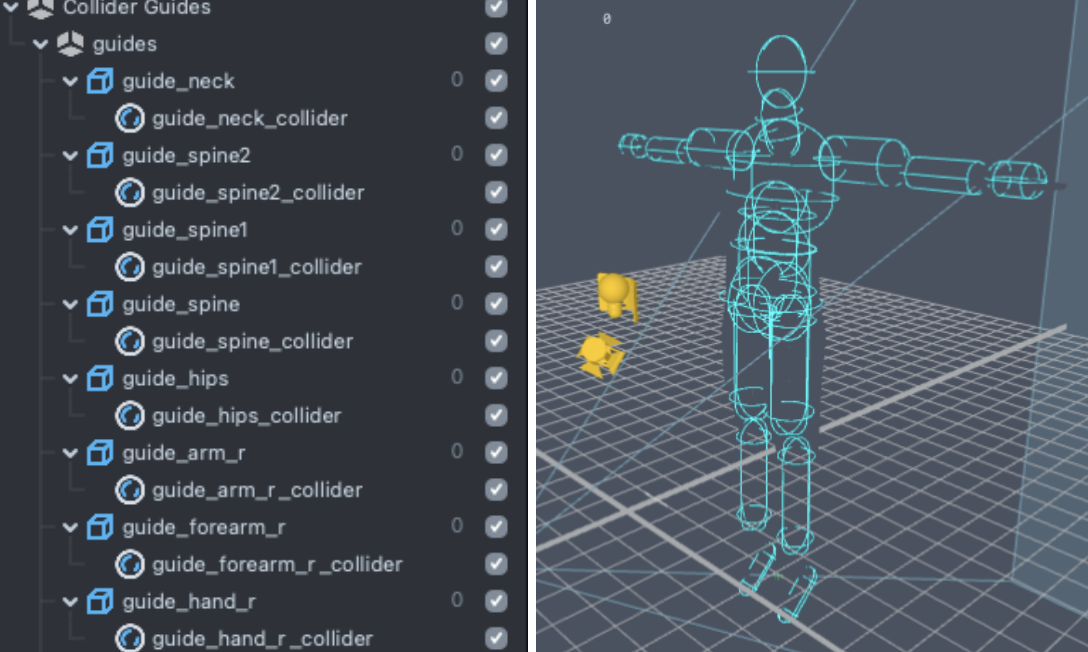Select the guides row label
The width and height of the screenshot is (1088, 652).
click(x=125, y=44)
